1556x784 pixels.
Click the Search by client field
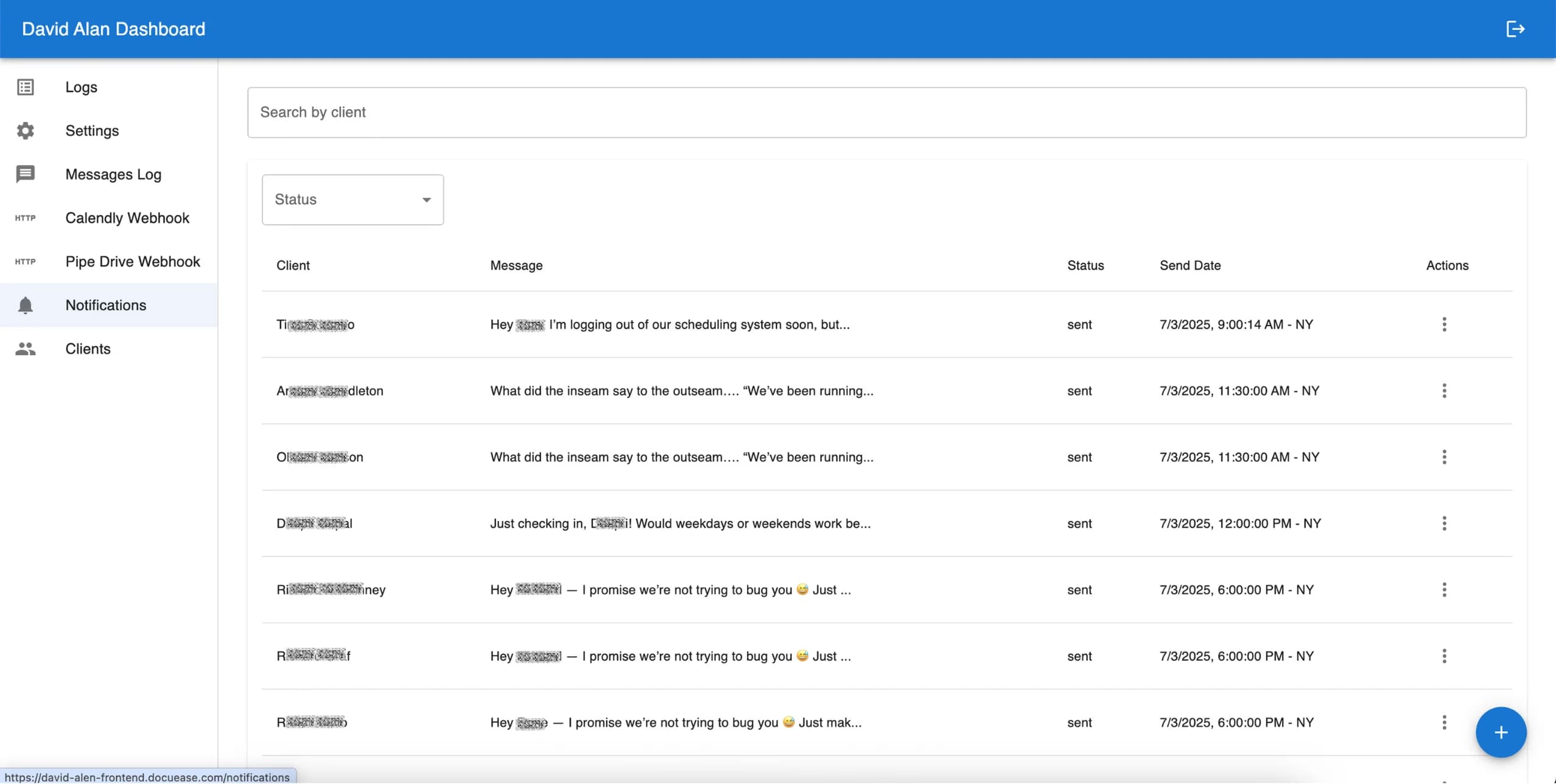(886, 113)
